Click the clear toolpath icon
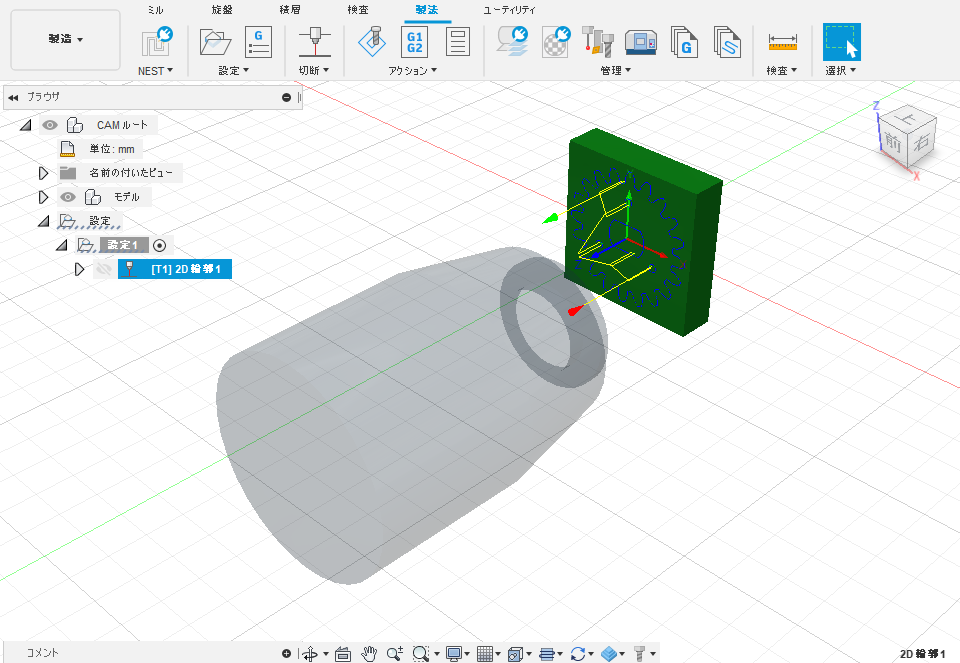The width and height of the screenshot is (960, 663). pyautogui.click(x=556, y=41)
